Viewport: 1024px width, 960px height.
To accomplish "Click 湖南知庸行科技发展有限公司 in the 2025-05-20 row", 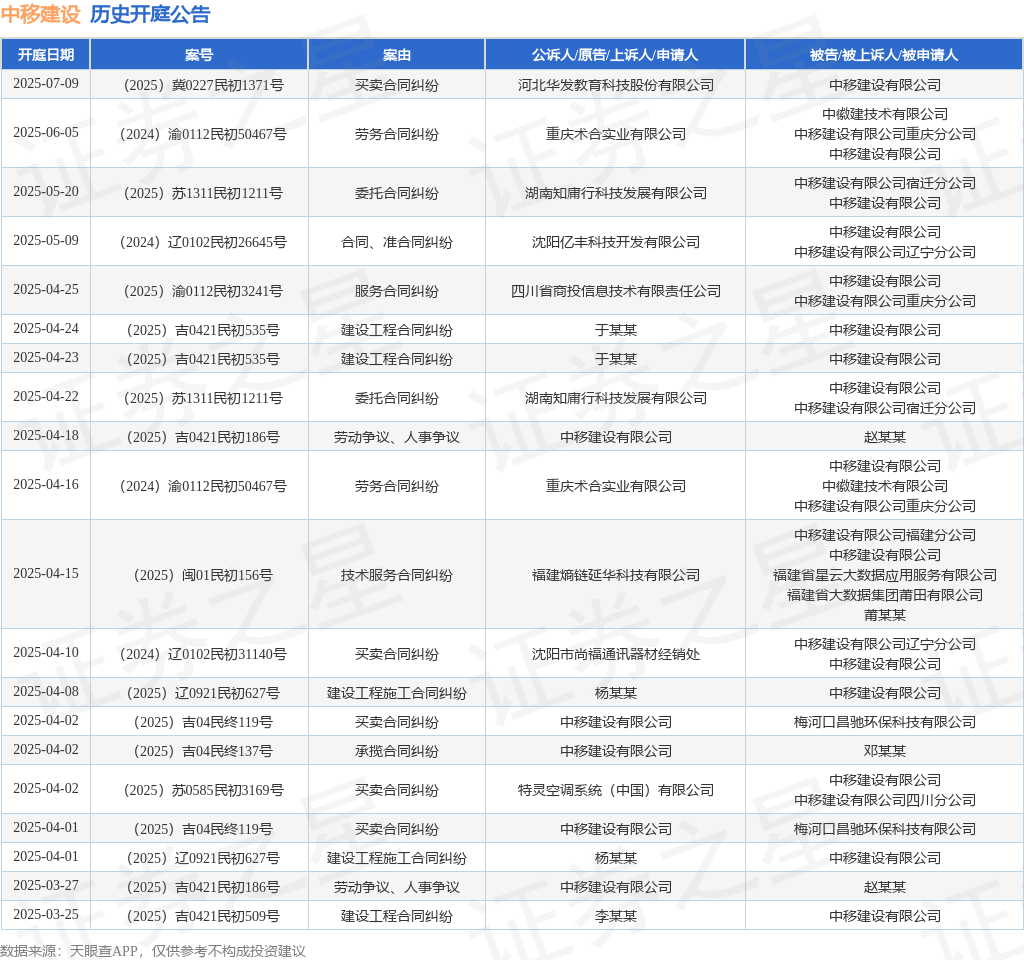I will point(616,193).
